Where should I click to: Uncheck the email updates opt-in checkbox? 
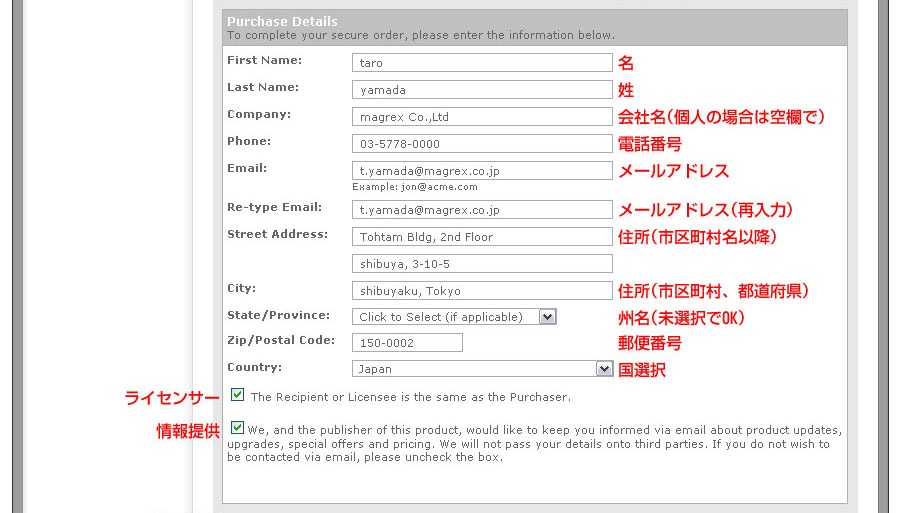point(237,428)
